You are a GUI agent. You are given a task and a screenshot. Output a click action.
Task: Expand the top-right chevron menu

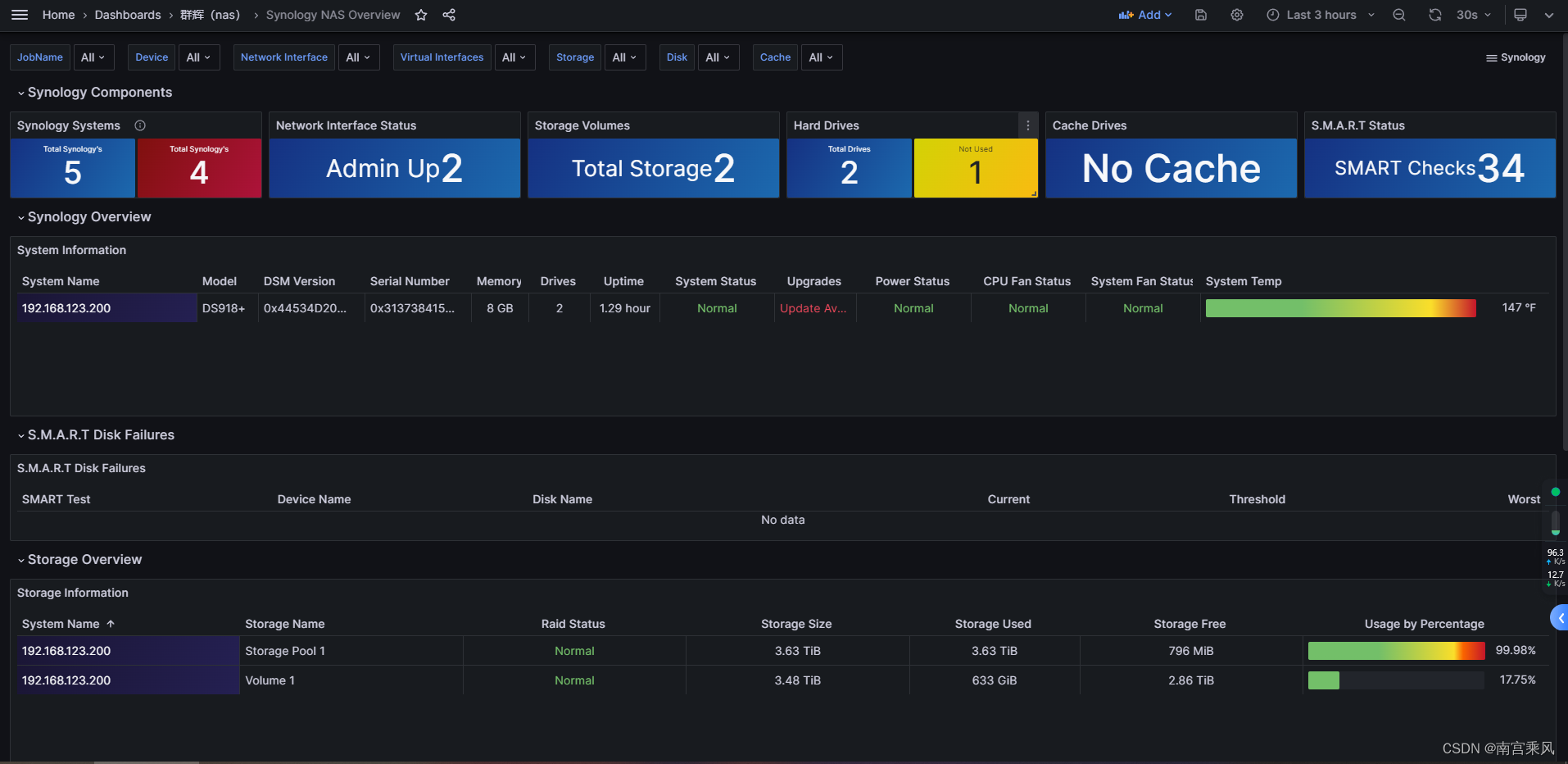(x=1548, y=15)
